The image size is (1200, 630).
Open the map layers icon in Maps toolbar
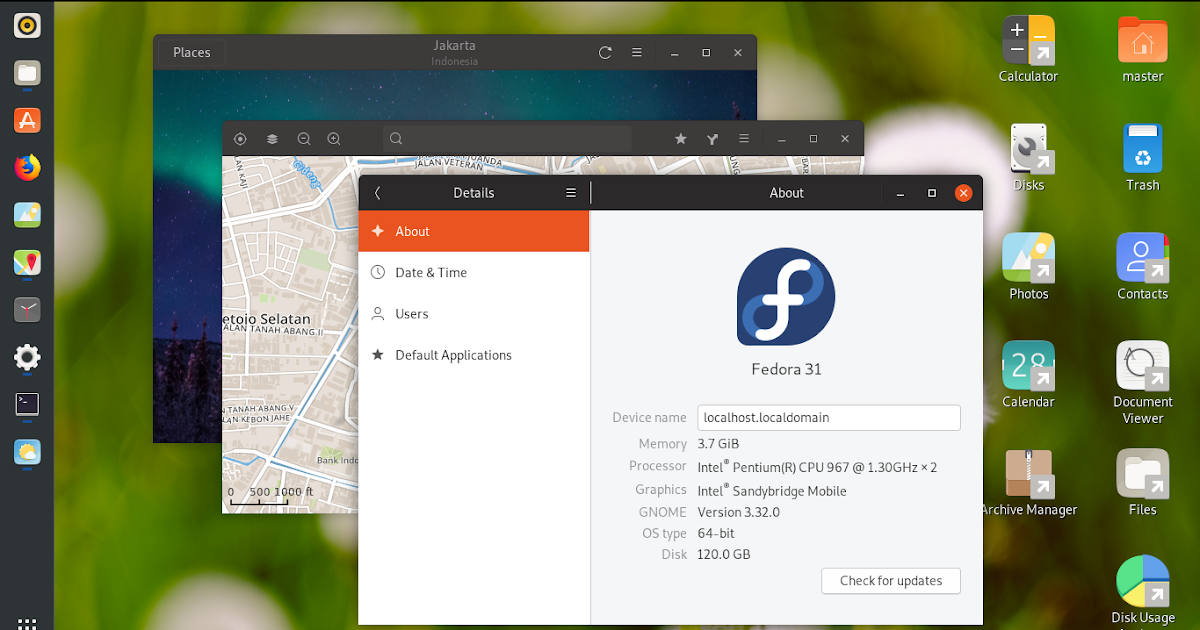pyautogui.click(x=272, y=138)
